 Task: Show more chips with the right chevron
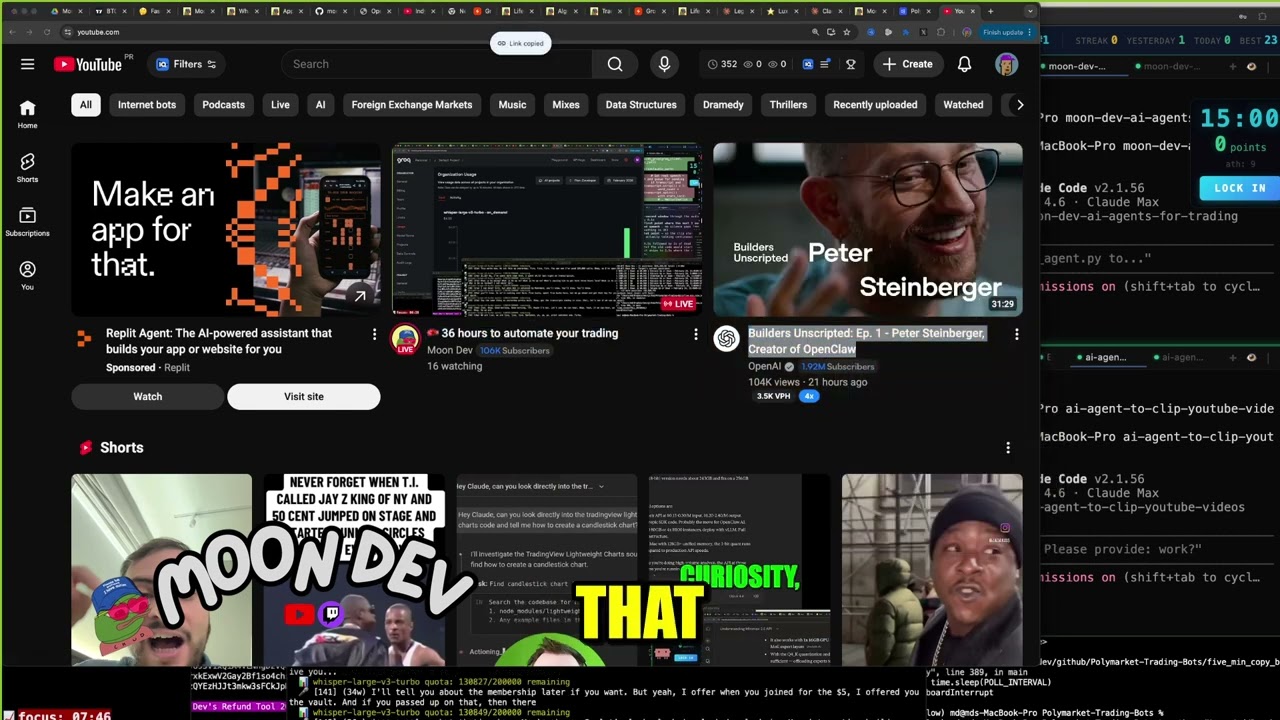click(1019, 105)
